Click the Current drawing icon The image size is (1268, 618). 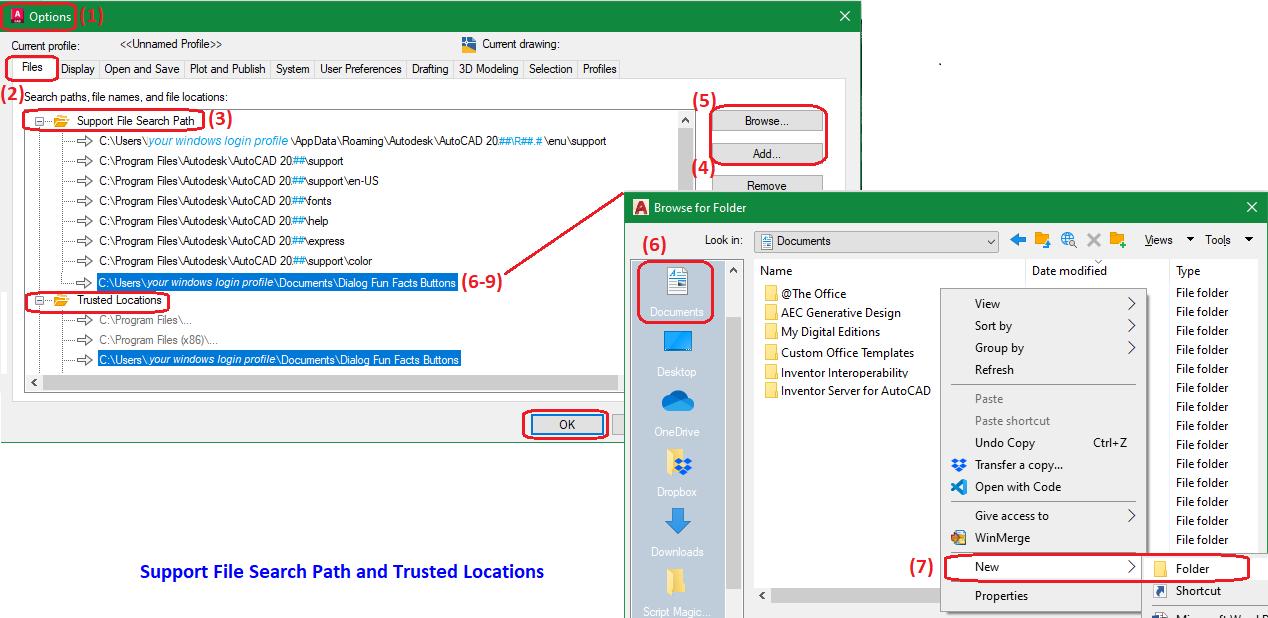pyautogui.click(x=469, y=44)
